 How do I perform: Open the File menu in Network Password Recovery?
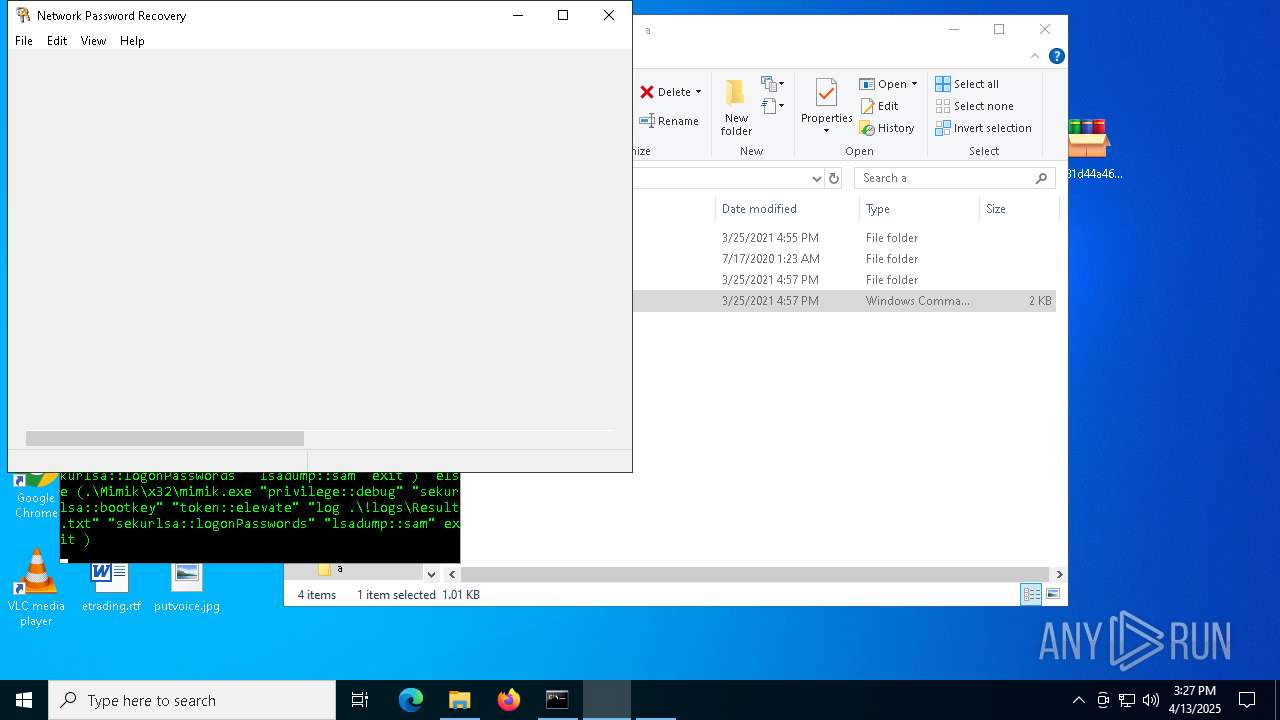[24, 41]
